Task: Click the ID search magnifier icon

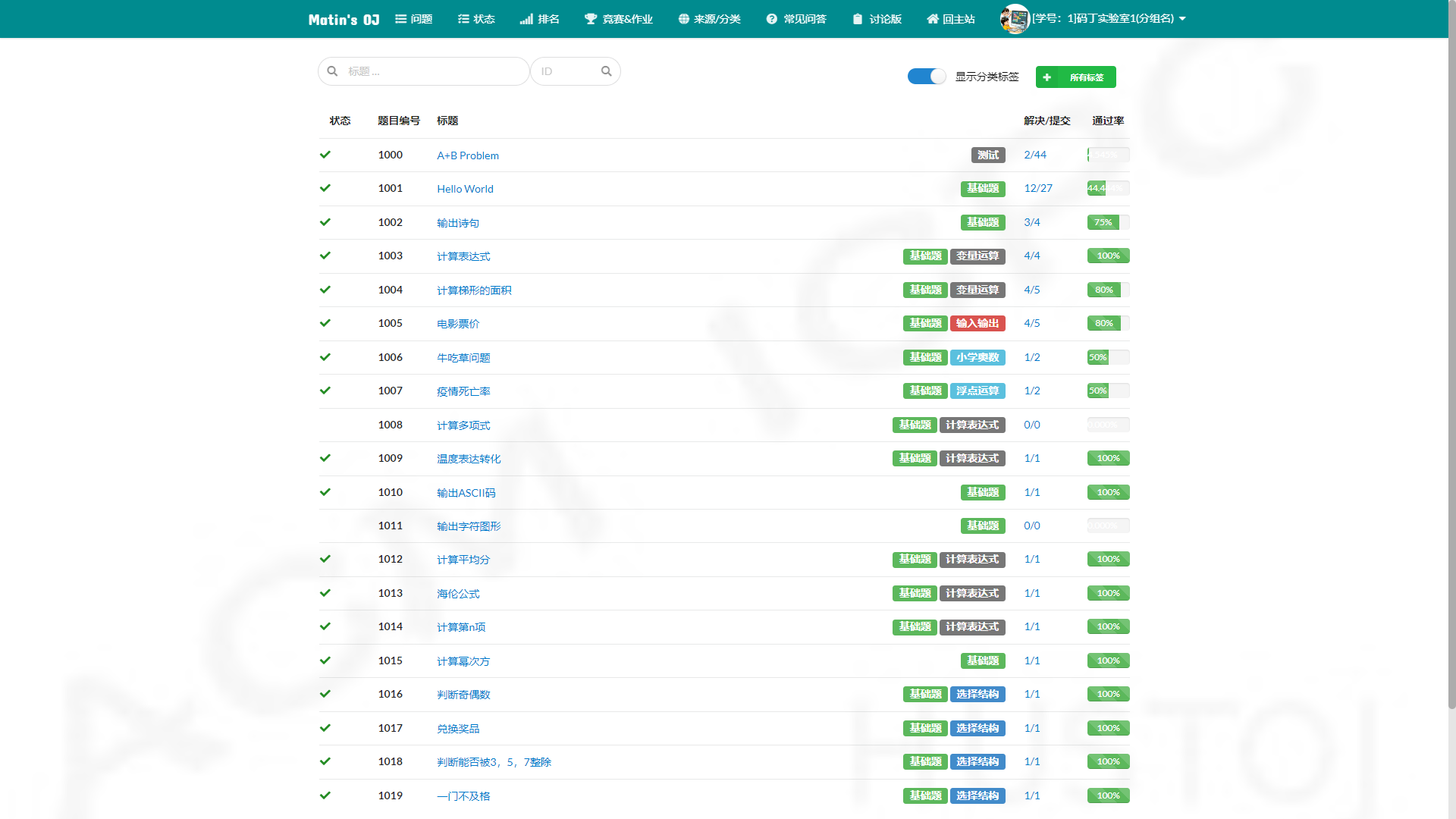Action: pos(606,71)
